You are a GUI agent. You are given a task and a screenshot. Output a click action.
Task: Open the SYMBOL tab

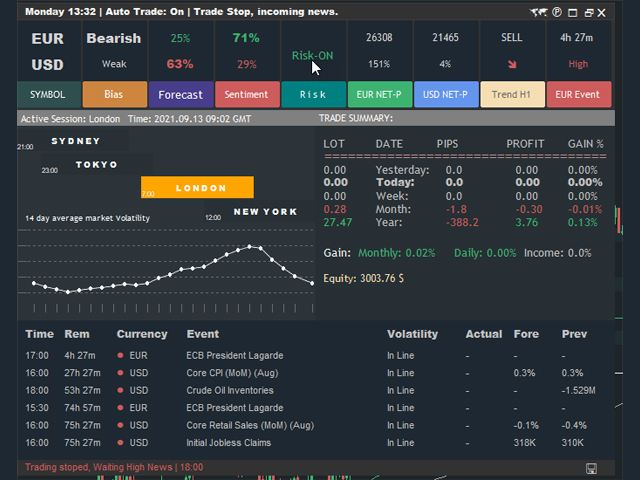point(47,95)
